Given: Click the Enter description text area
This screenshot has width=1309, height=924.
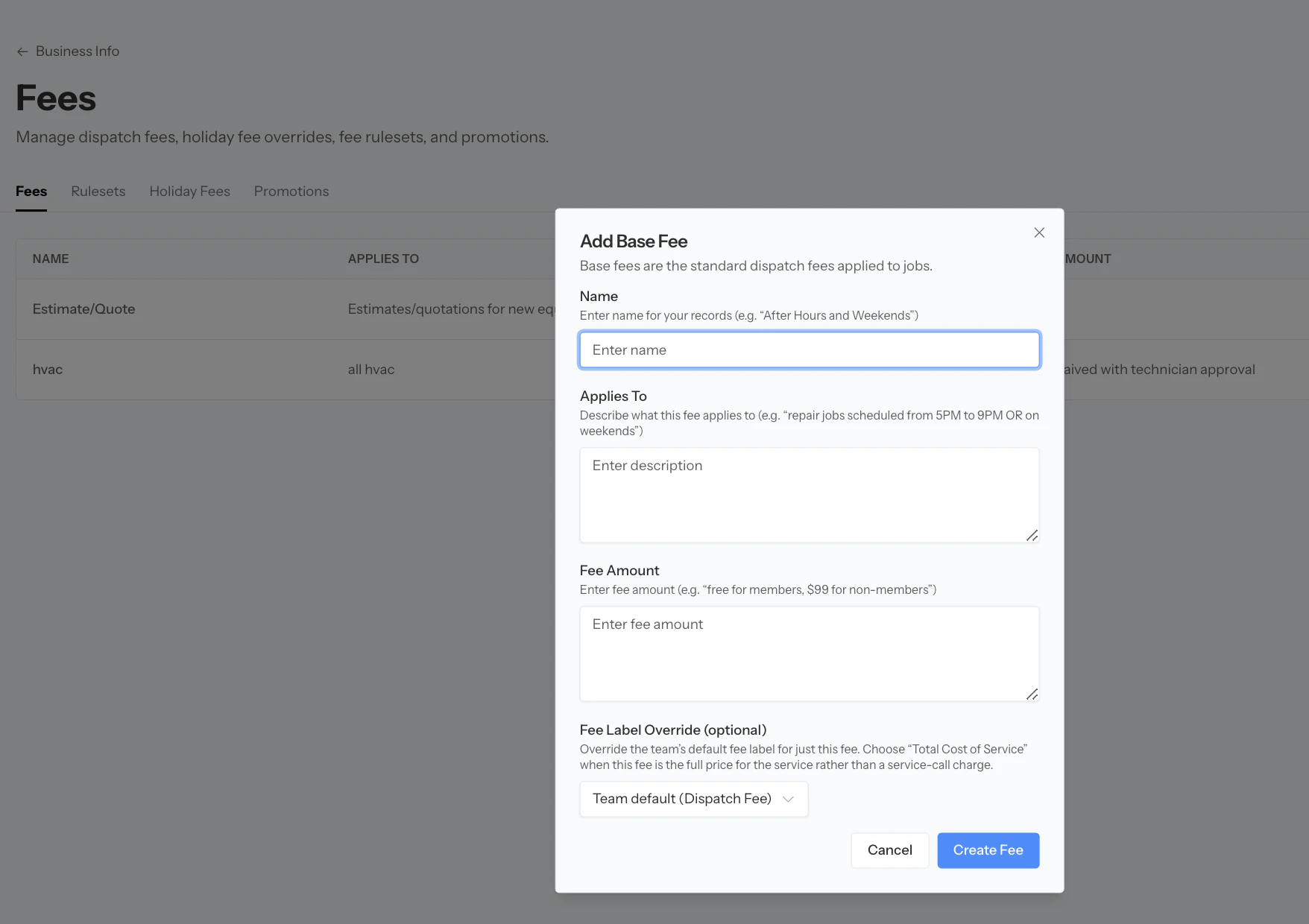Looking at the screenshot, I should click(810, 495).
